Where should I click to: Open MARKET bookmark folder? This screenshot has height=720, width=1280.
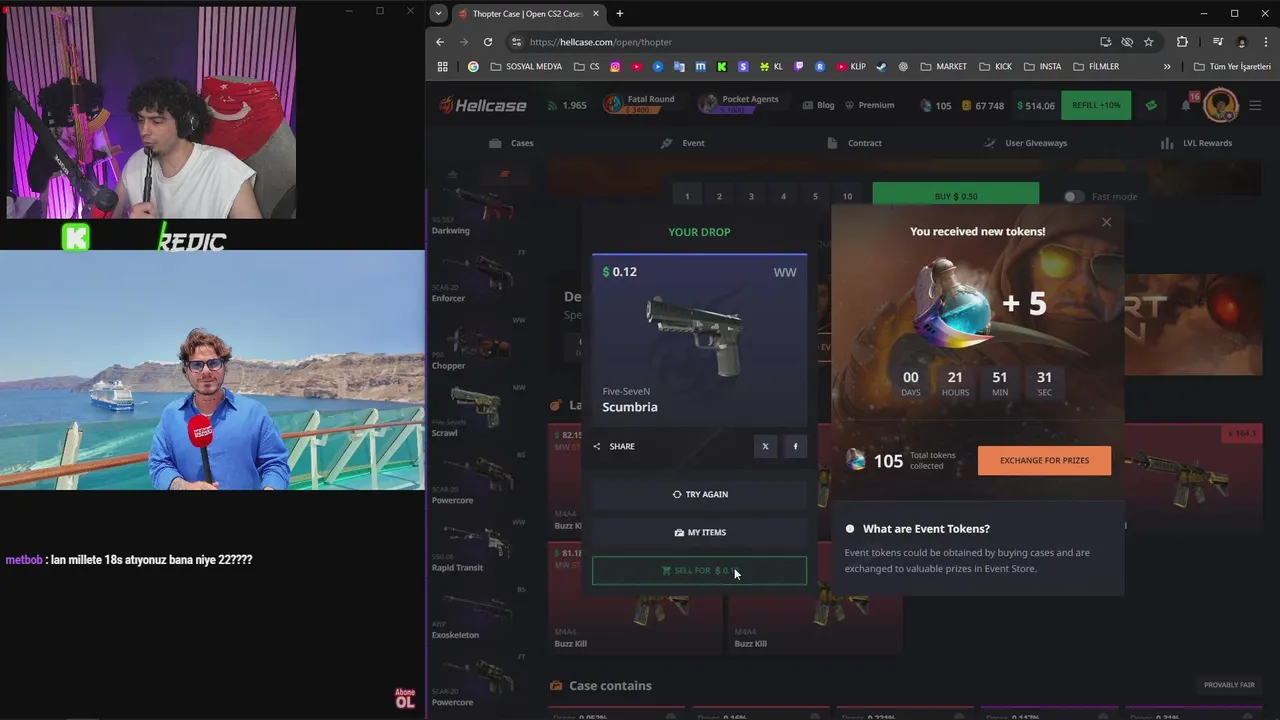pyautogui.click(x=943, y=67)
